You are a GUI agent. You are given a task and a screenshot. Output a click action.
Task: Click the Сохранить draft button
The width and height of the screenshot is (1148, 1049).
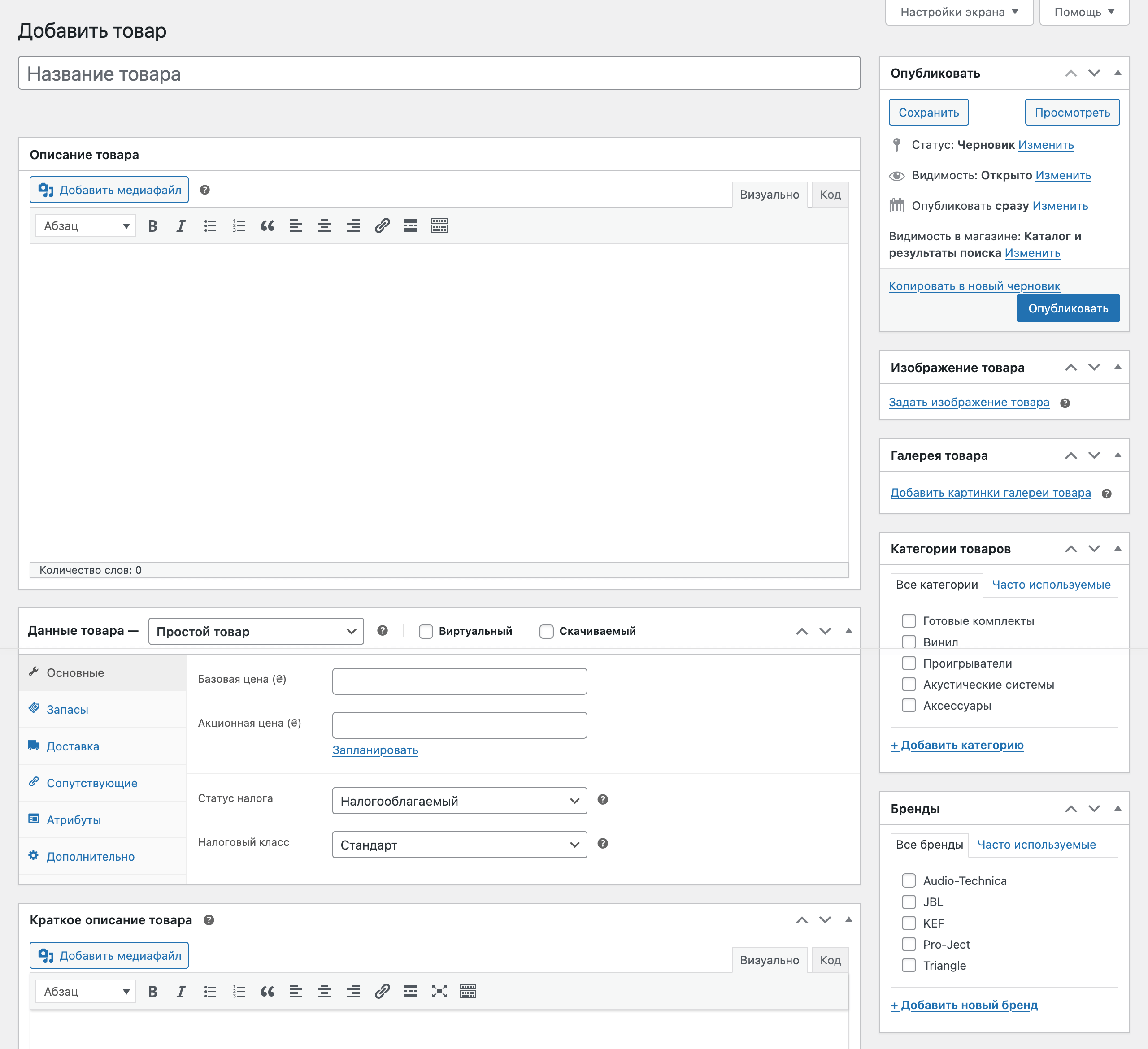coord(929,112)
